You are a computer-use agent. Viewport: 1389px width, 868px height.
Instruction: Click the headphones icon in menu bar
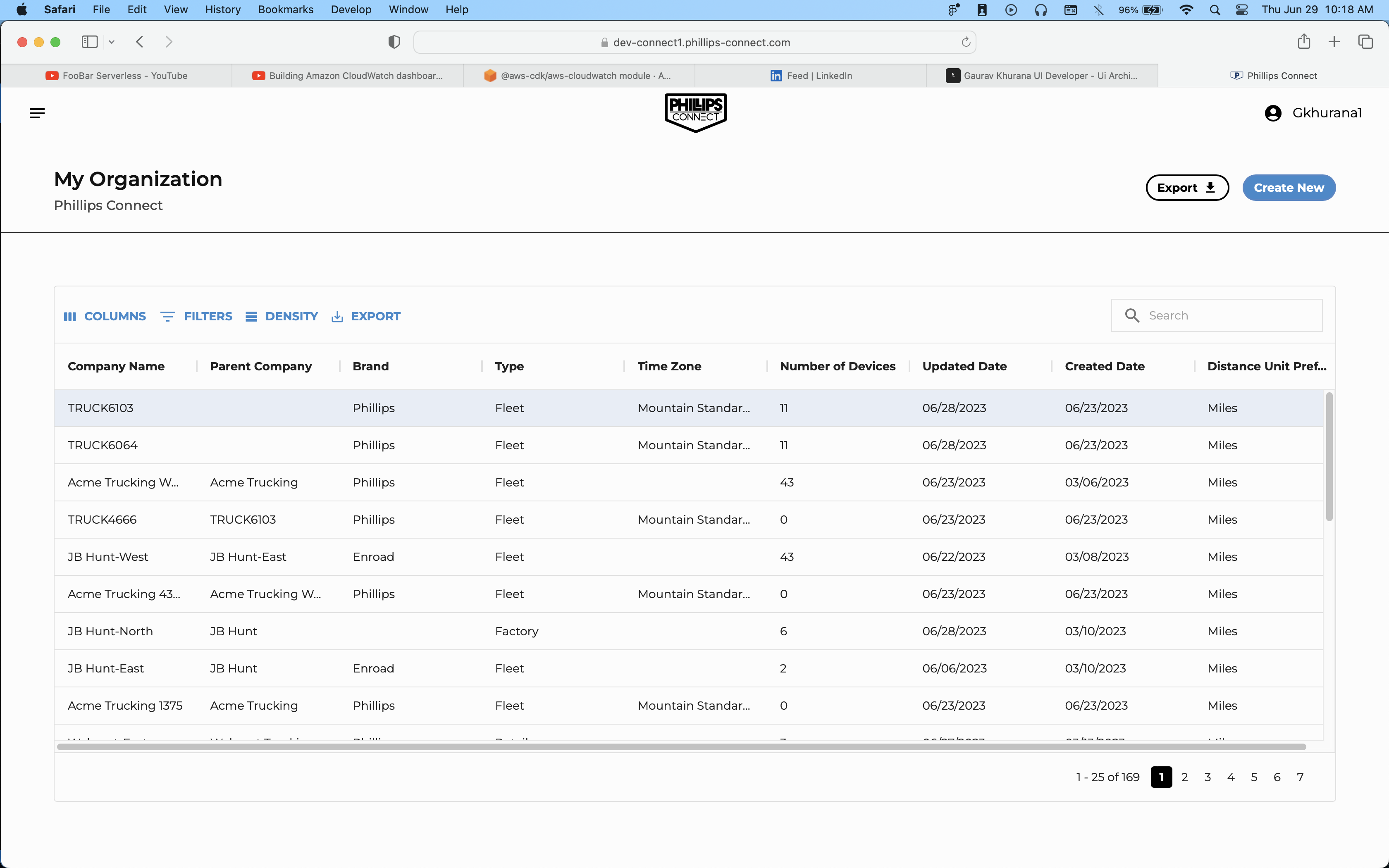[x=1041, y=10]
